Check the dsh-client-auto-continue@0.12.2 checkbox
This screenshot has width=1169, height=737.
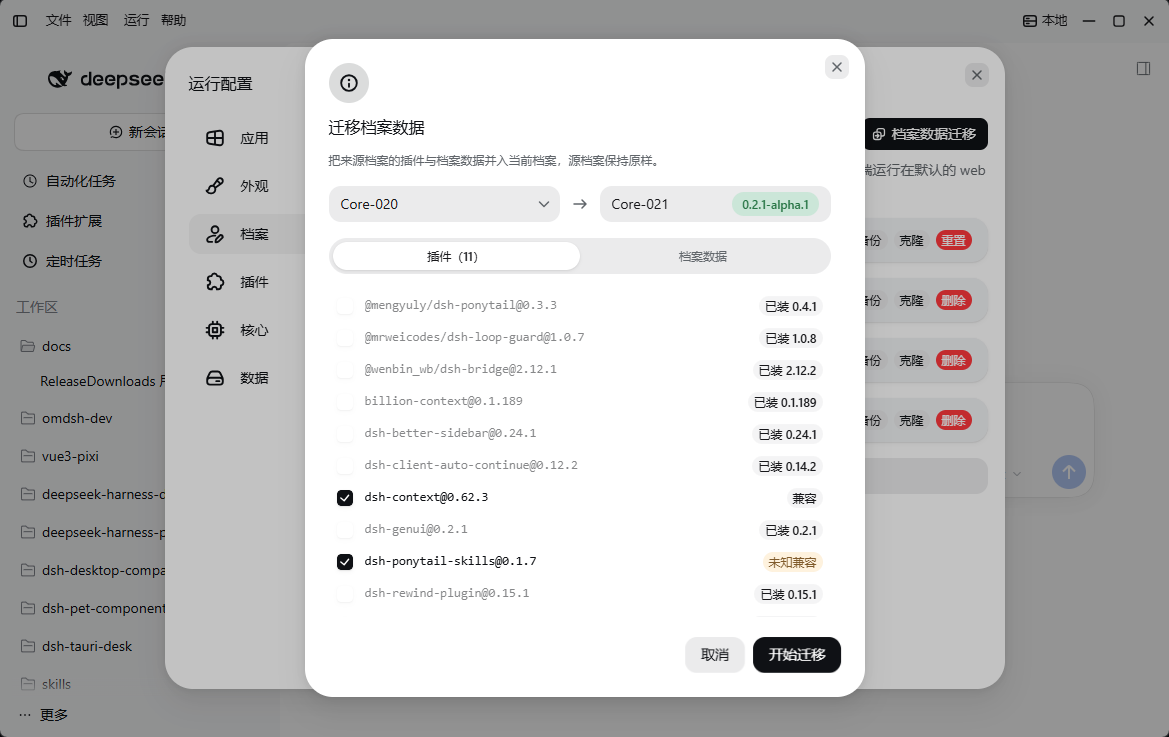(x=344, y=466)
